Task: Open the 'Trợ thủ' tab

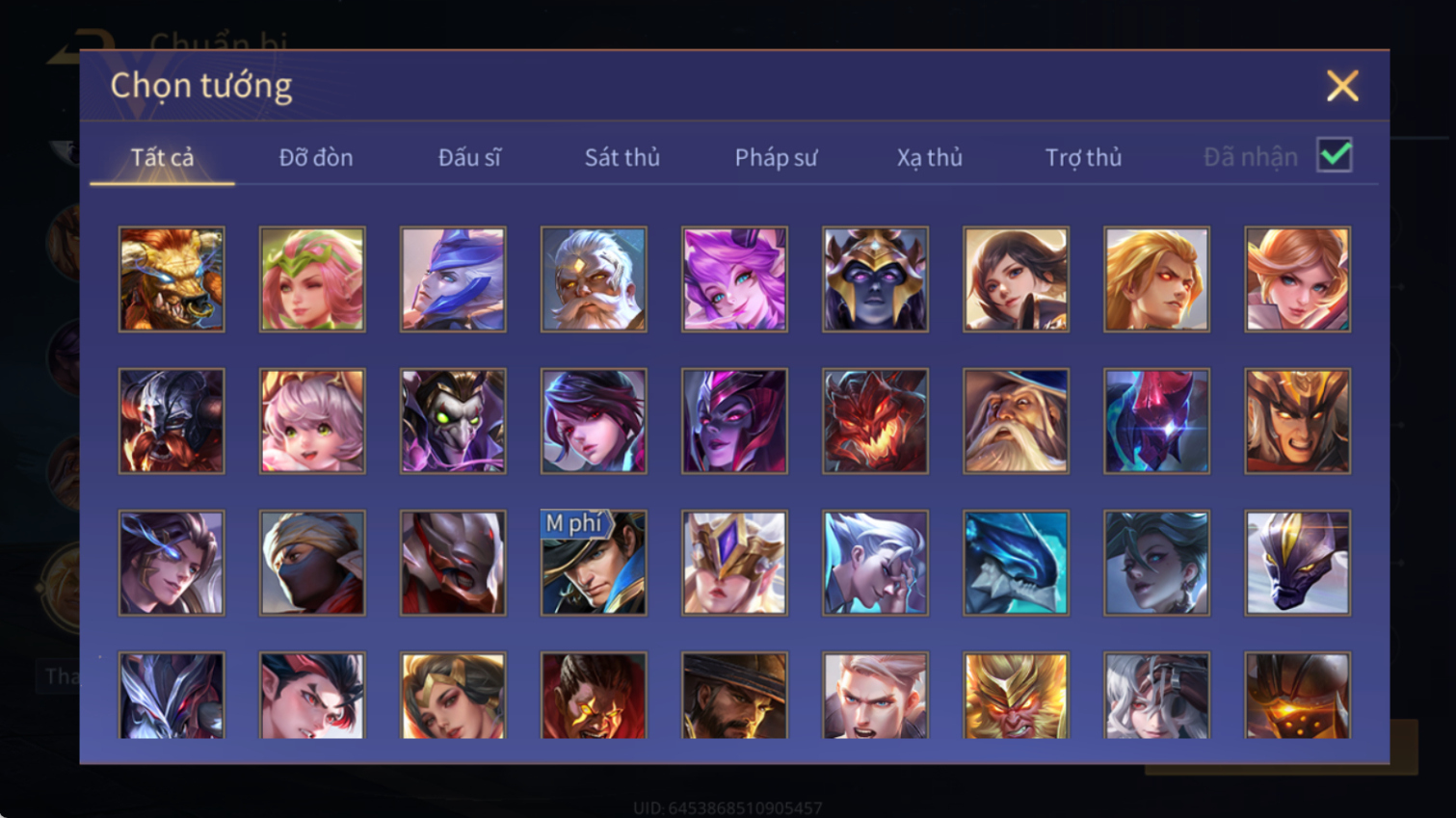Action: (1083, 157)
